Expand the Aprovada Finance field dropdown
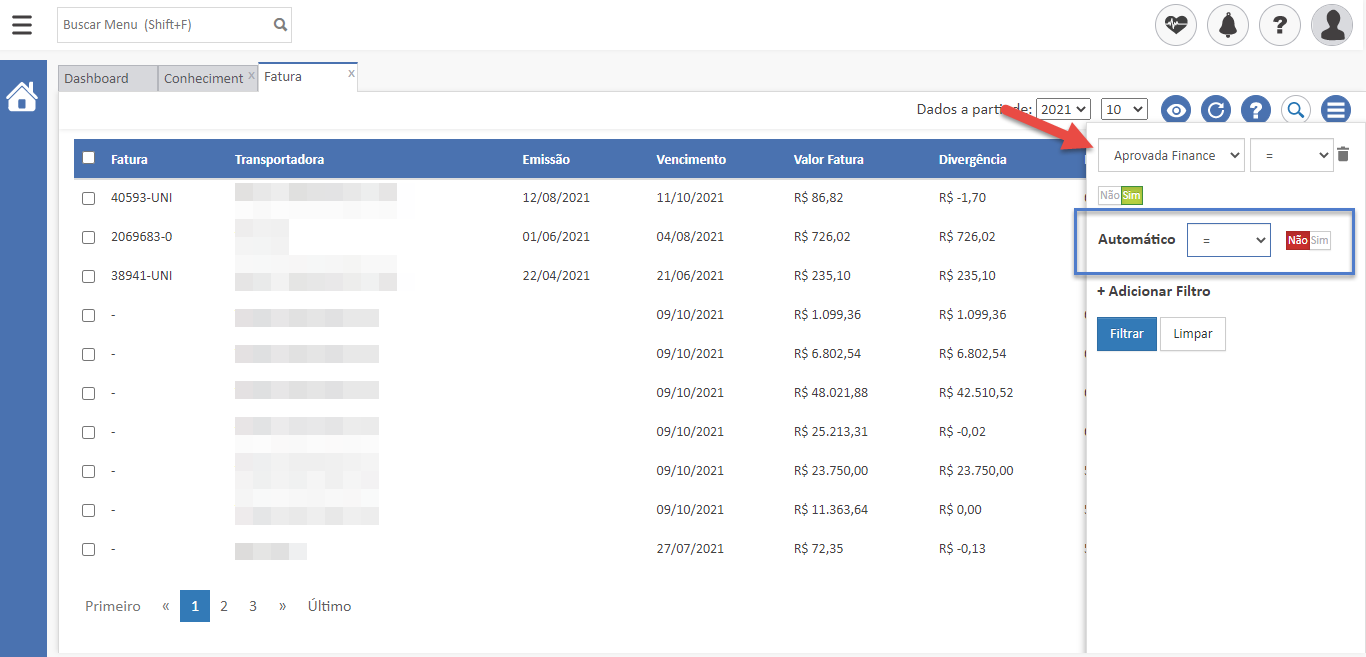The width and height of the screenshot is (1366, 657). coord(1171,155)
